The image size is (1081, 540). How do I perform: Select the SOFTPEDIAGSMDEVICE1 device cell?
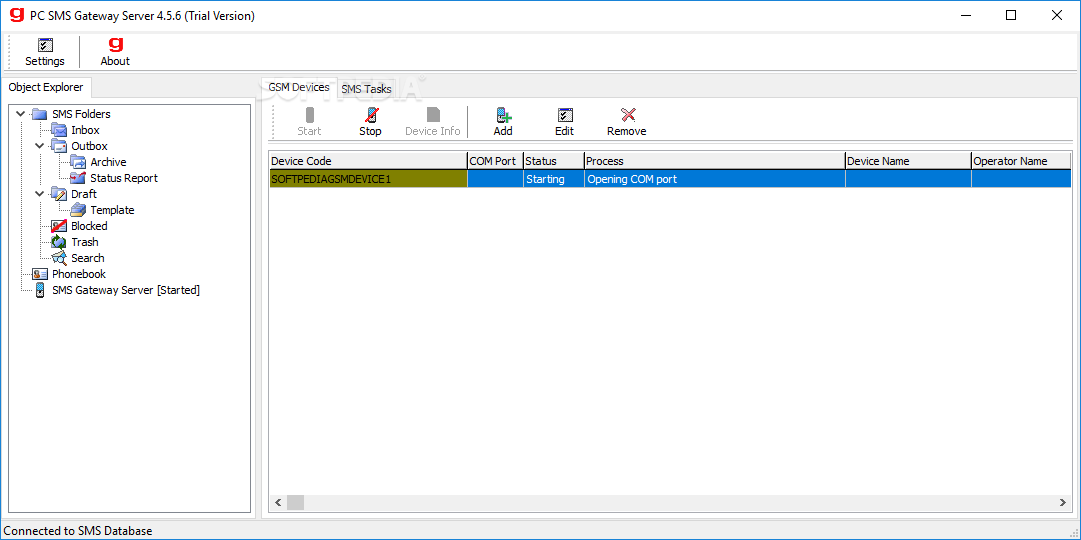[367, 179]
